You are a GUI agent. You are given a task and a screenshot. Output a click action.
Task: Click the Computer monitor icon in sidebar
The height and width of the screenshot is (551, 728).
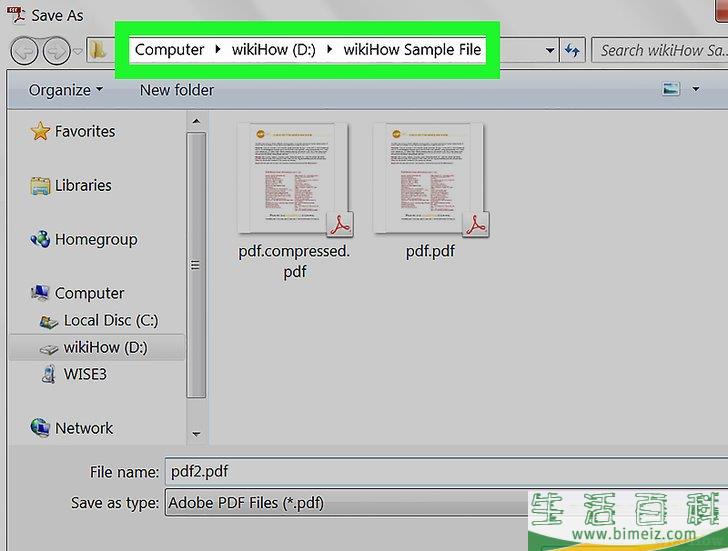(40, 292)
